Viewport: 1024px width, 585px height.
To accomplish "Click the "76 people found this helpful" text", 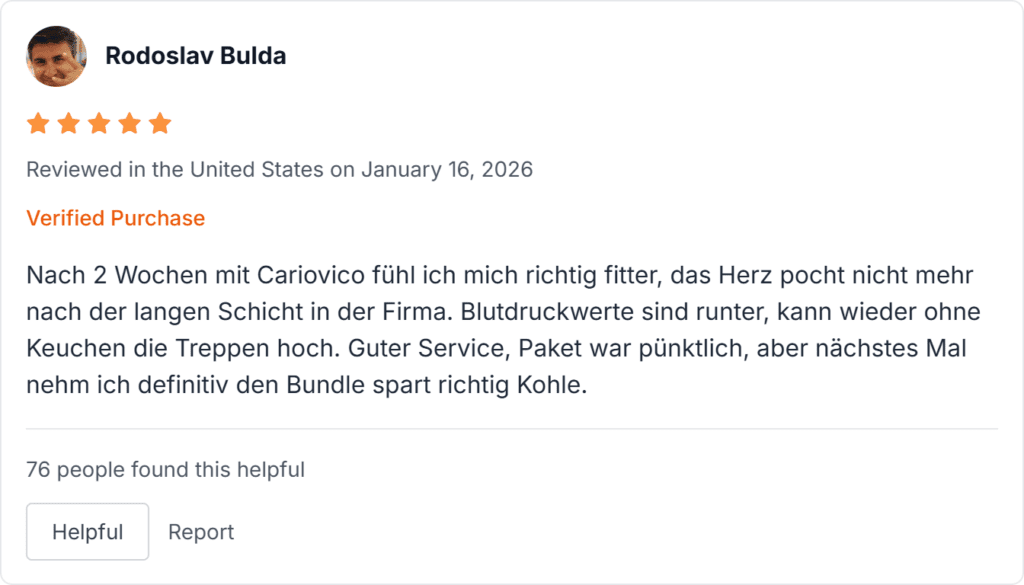I will 165,469.
